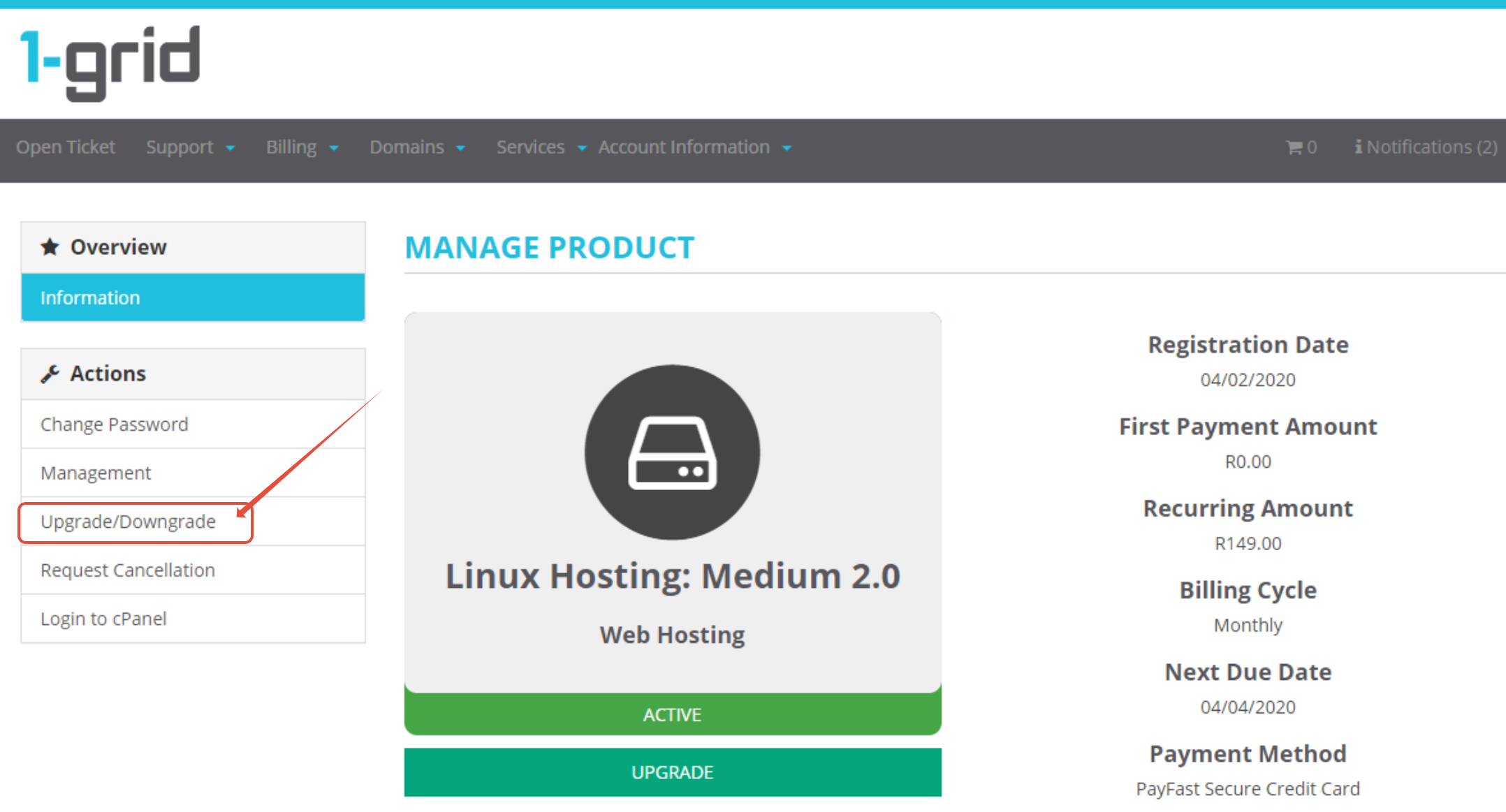1506x812 pixels.
Task: Click the 1-grid logo
Action: click(110, 63)
